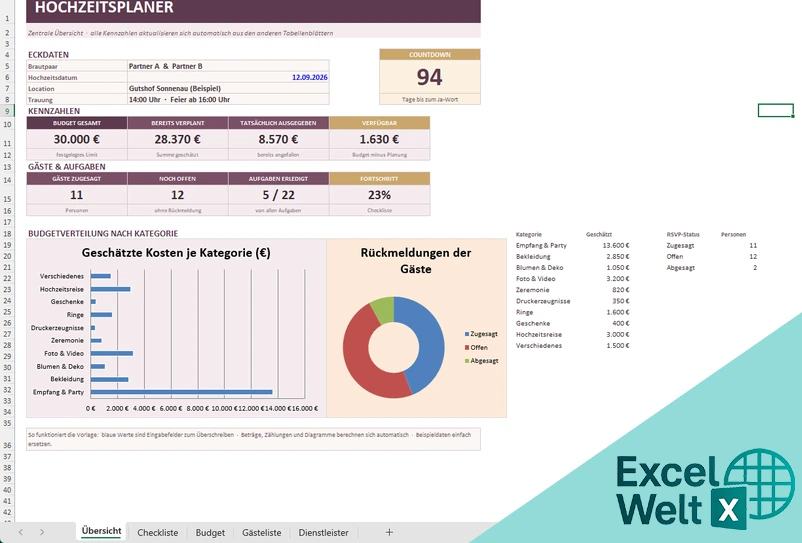This screenshot has height=543, width=802.
Task: Click the countdown value 94
Action: 430,77
